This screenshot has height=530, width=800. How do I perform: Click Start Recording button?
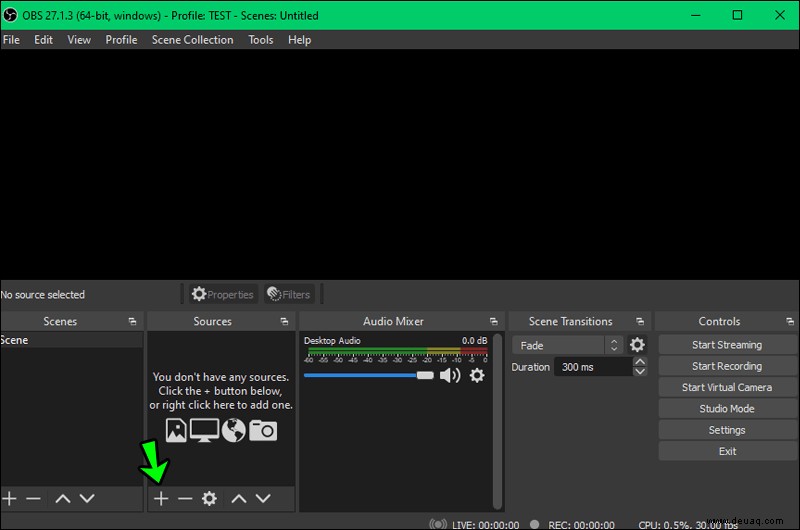click(x=727, y=366)
